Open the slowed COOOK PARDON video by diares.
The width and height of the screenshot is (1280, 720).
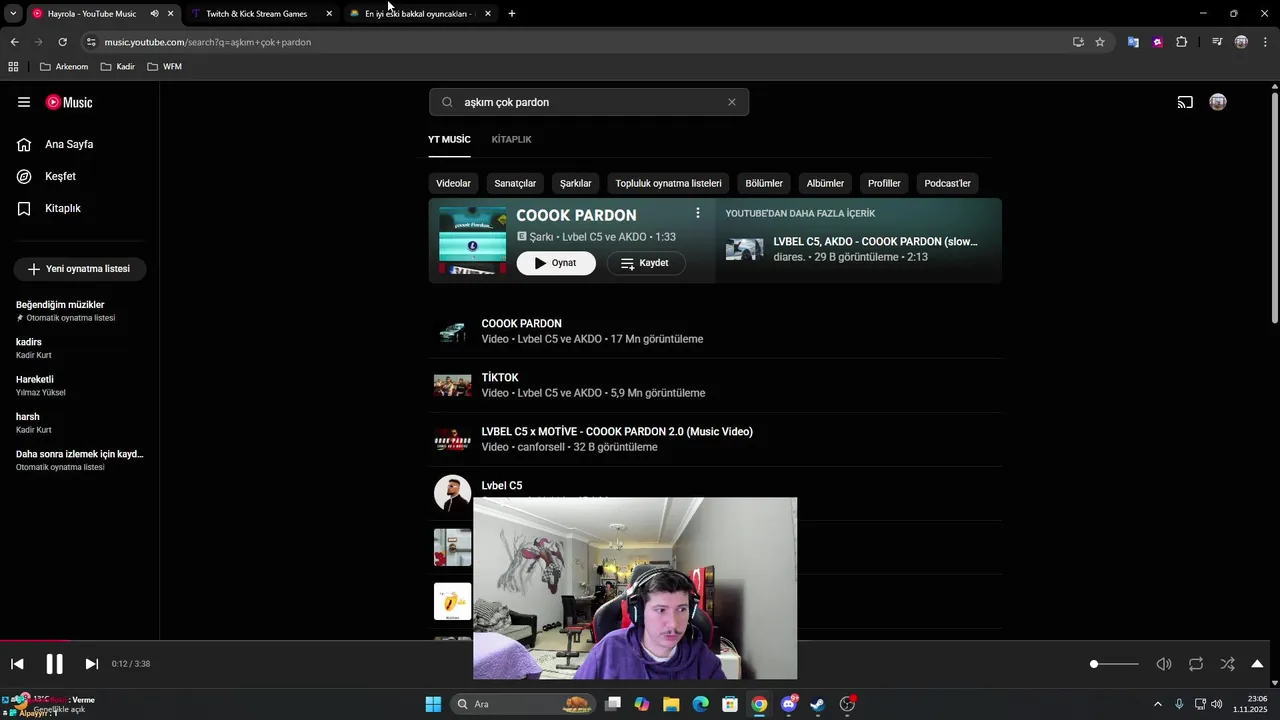[859, 249]
